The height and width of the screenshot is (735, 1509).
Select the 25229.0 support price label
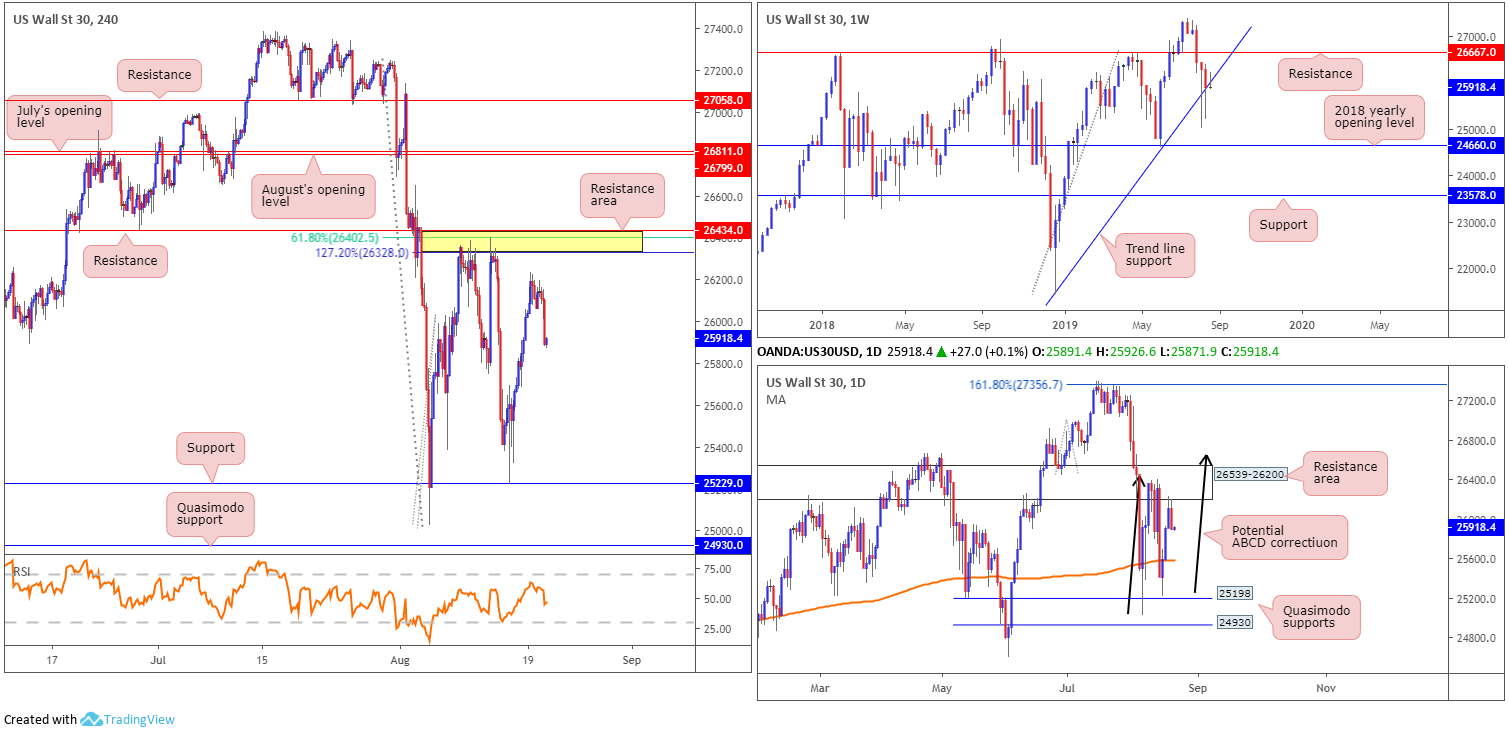coord(722,483)
